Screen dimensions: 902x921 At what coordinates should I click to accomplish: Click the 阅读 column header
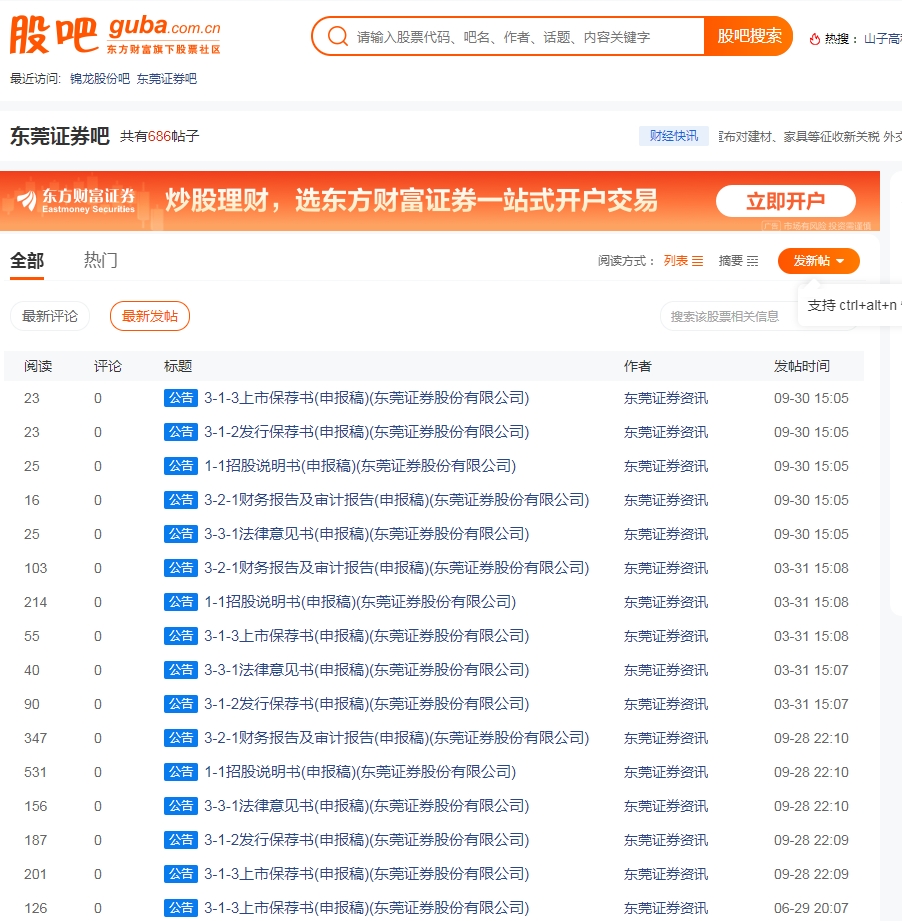click(x=38, y=367)
